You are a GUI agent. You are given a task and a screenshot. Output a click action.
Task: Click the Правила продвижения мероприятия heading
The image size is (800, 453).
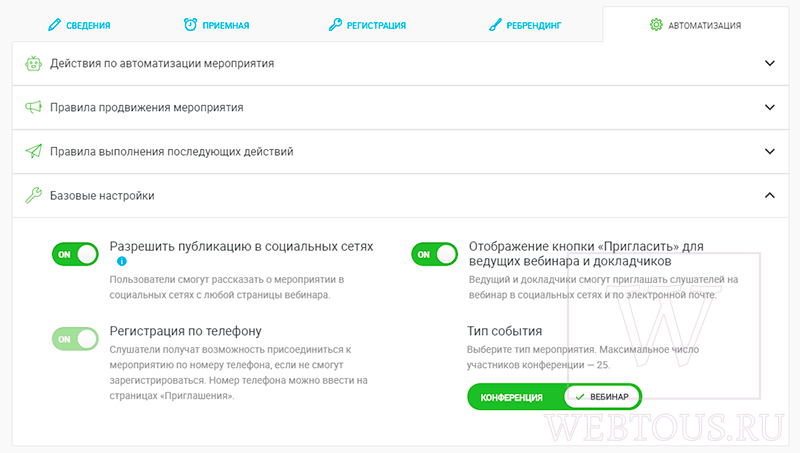coord(146,108)
